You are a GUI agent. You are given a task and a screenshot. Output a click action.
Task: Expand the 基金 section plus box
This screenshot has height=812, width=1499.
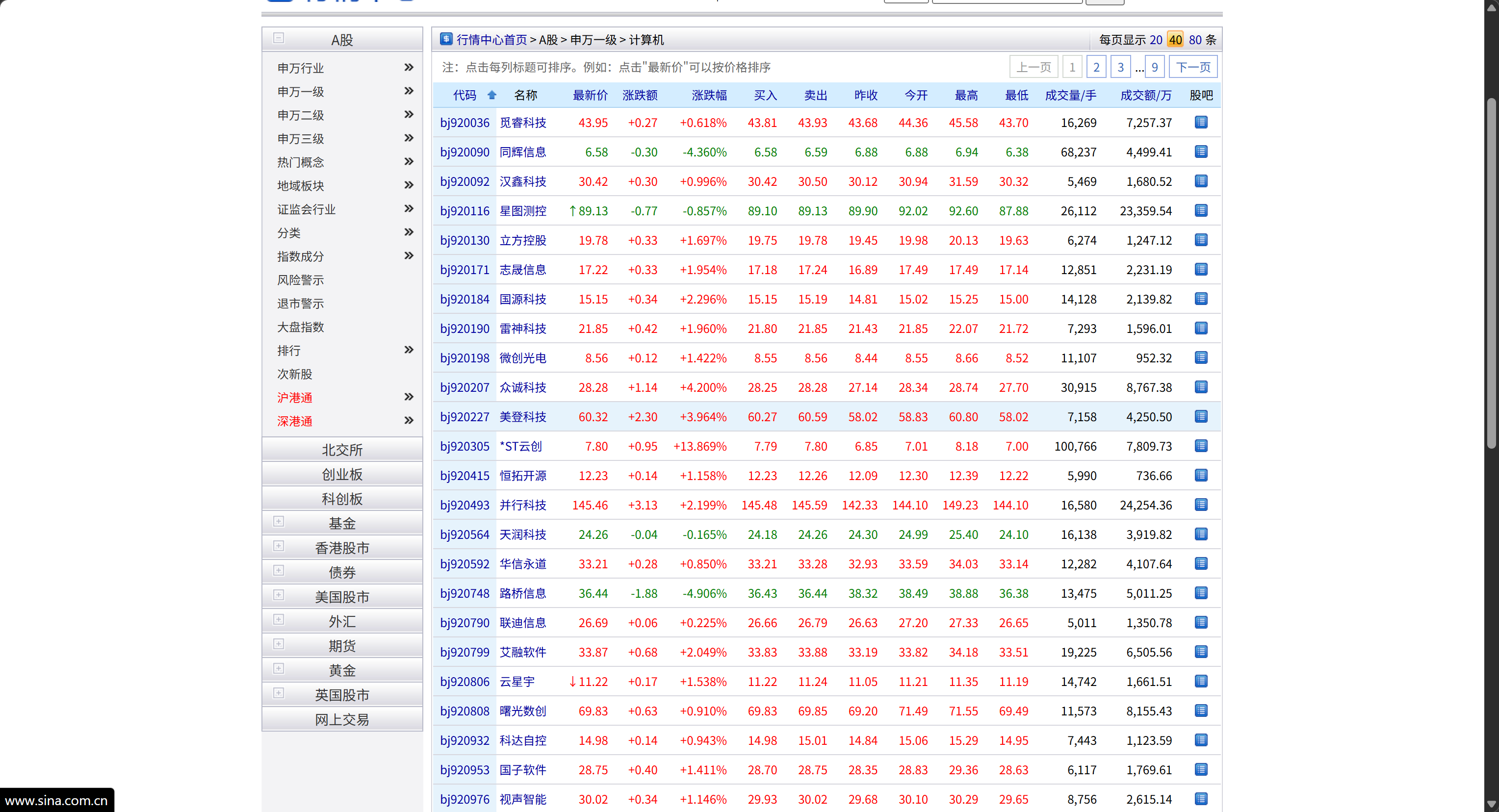279,522
